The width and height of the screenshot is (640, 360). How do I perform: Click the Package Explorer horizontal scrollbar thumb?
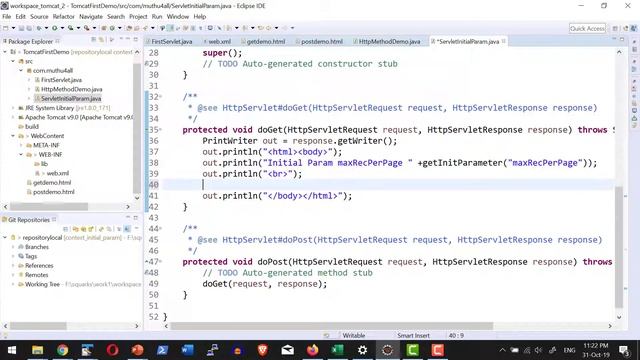(49, 207)
